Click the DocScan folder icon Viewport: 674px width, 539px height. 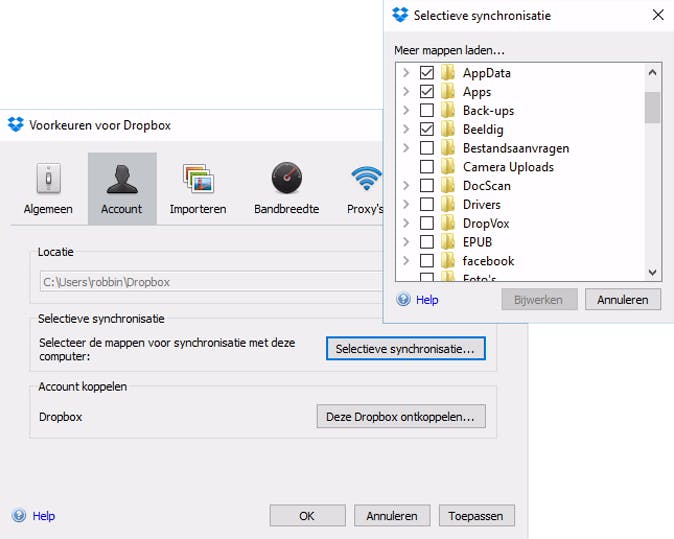point(448,186)
